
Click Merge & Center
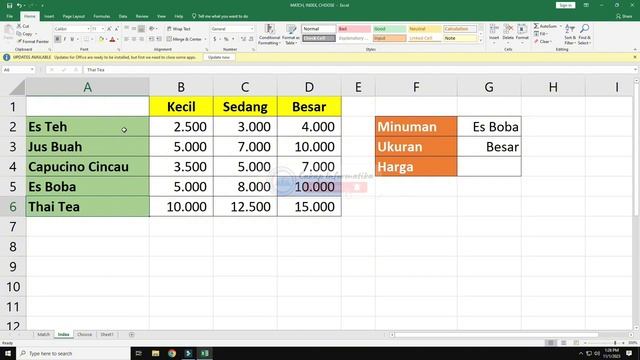184,39
